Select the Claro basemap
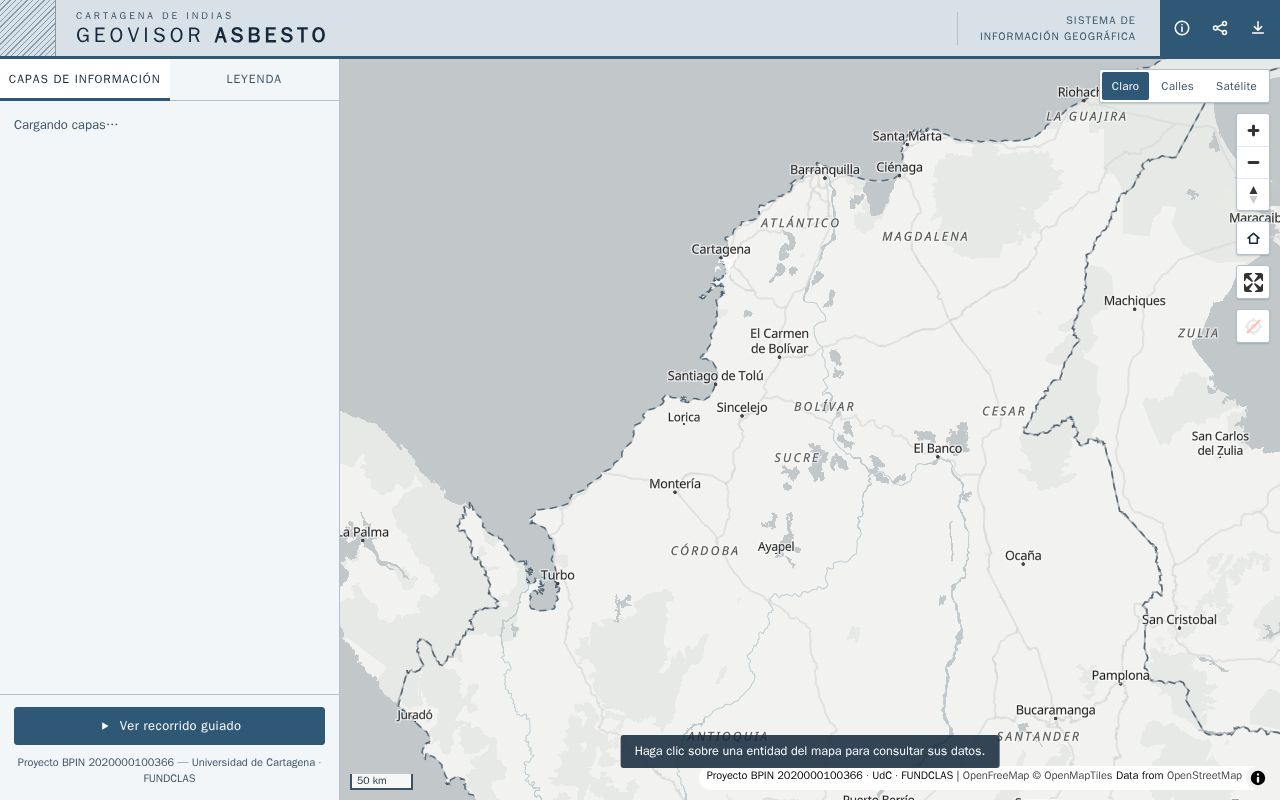 point(1125,86)
